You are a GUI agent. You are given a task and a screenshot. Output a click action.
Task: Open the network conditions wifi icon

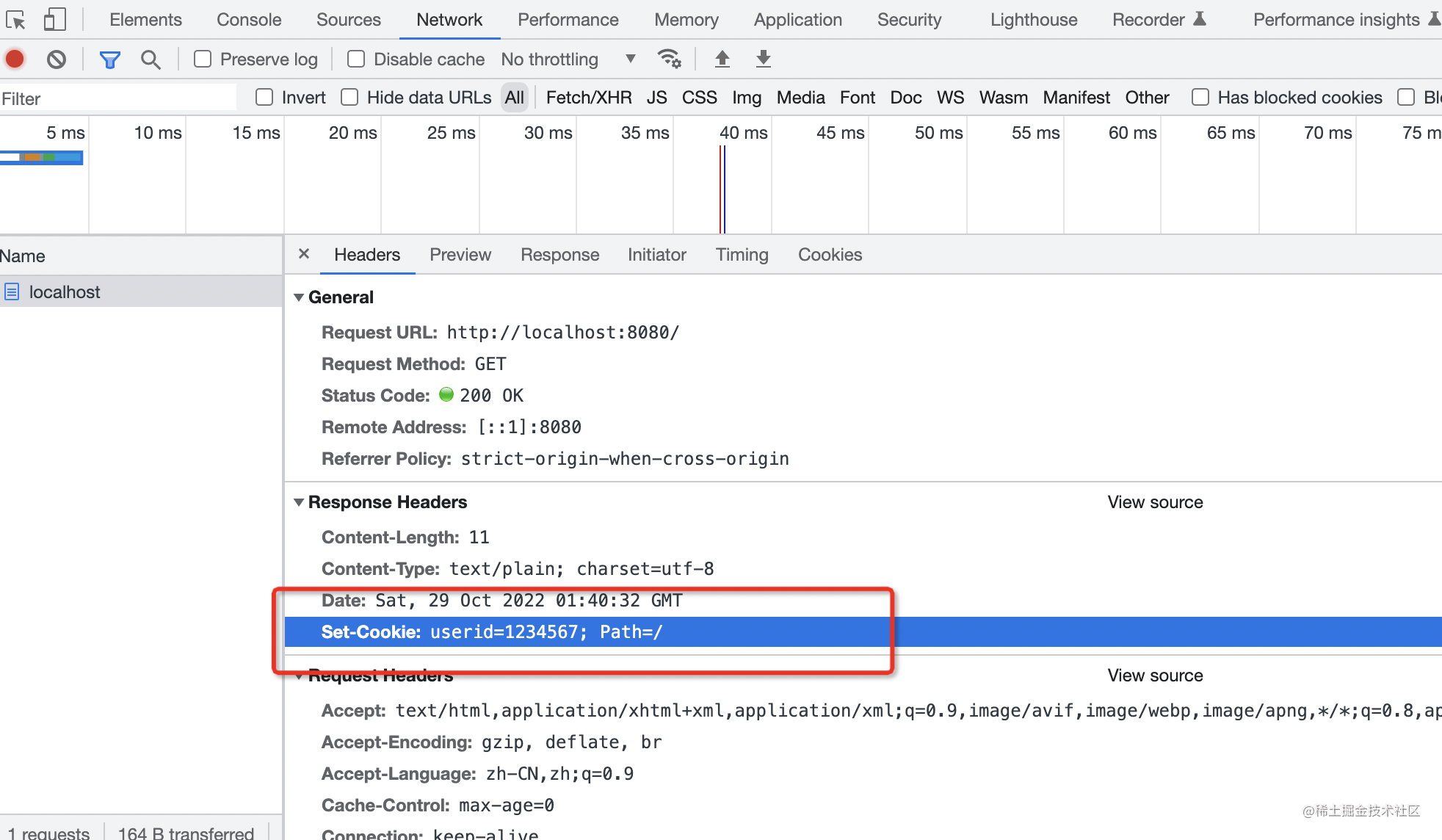669,59
